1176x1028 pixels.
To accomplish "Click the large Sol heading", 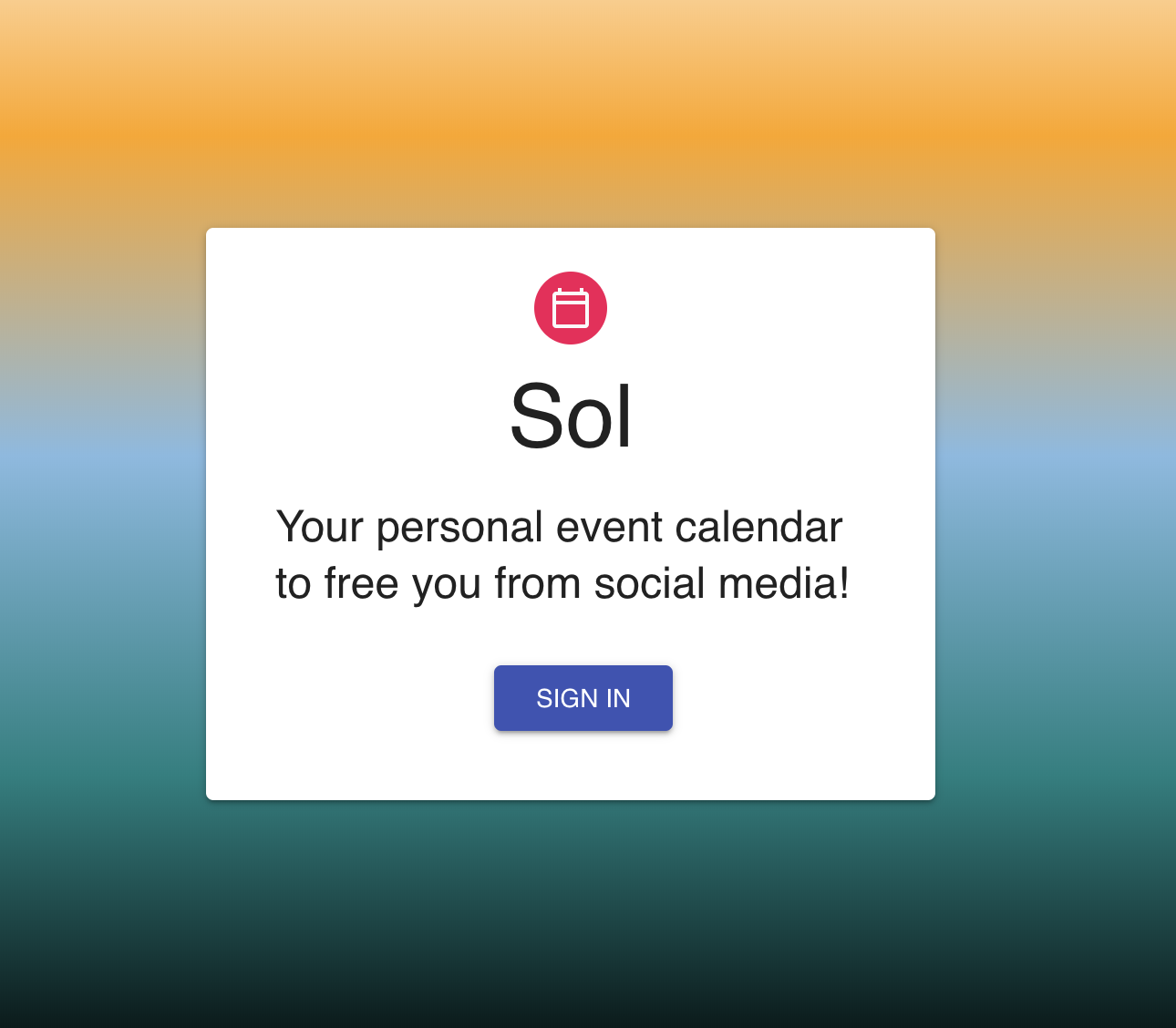I will [x=571, y=417].
